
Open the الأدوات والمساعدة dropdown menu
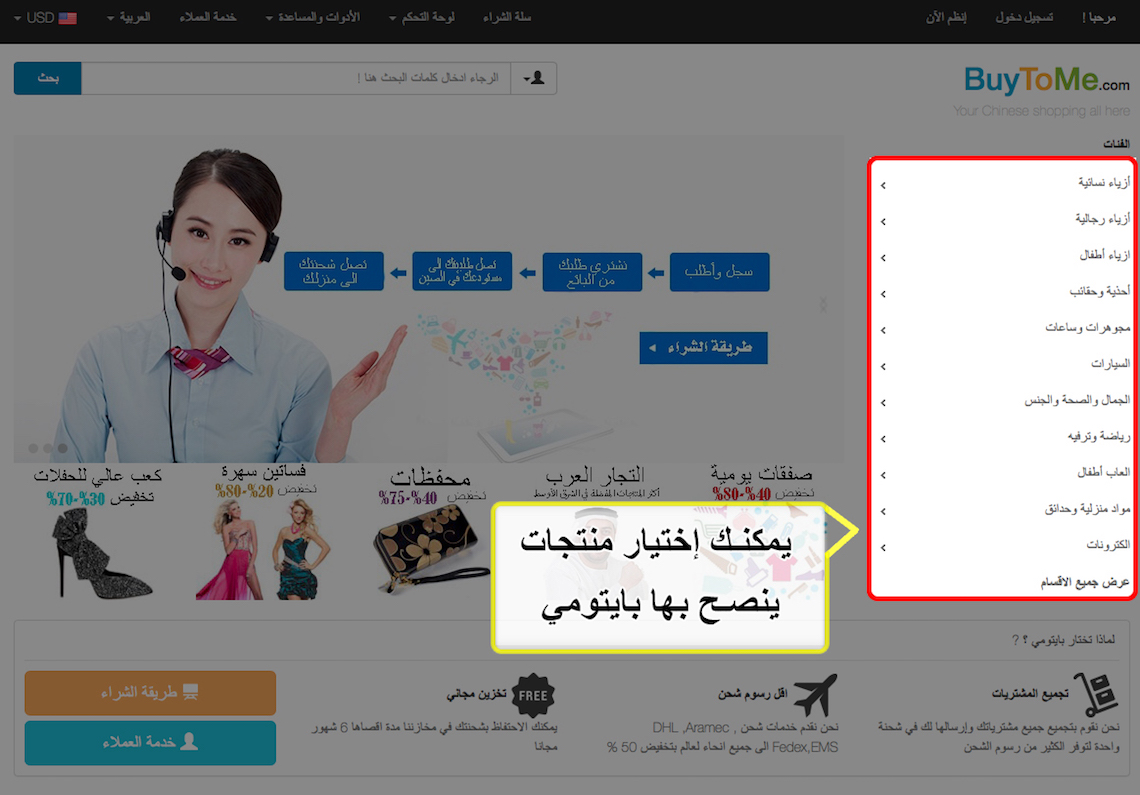click(312, 18)
